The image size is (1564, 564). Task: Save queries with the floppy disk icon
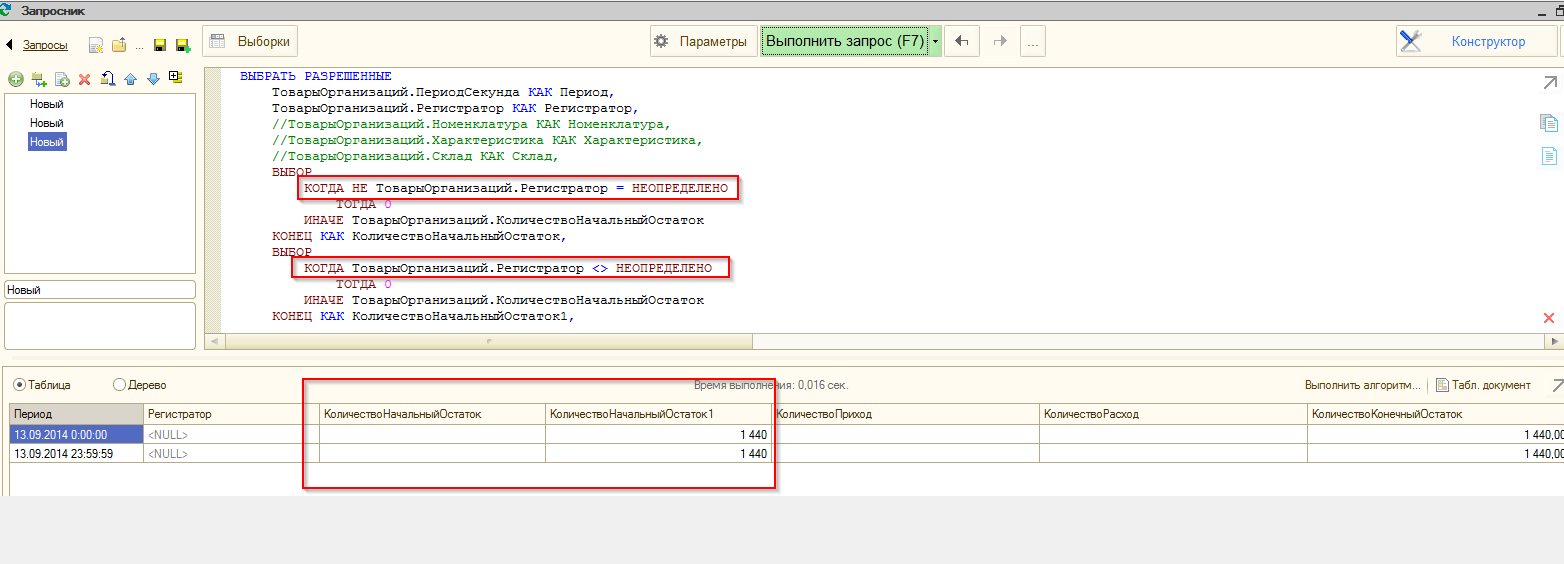point(160,45)
